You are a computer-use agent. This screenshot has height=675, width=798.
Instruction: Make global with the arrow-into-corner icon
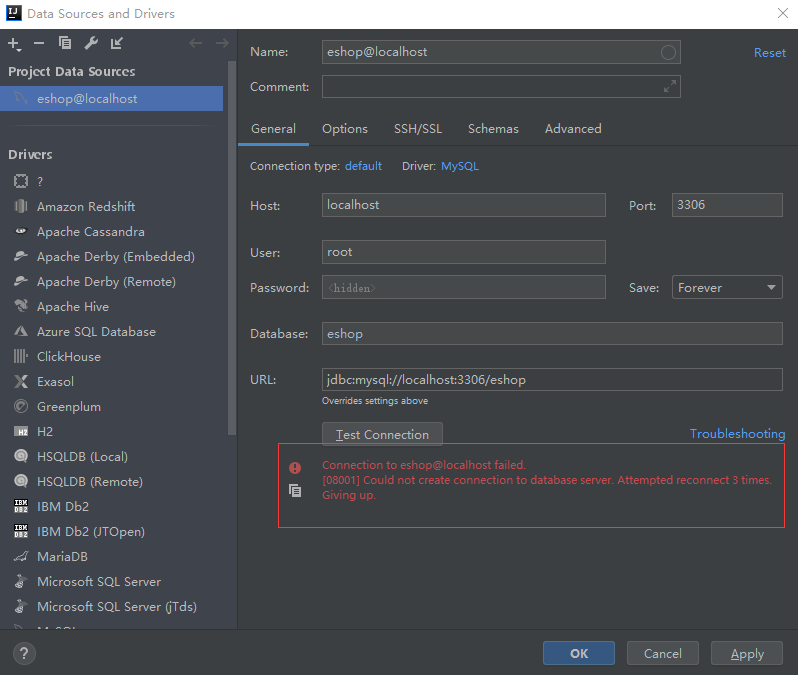[117, 43]
